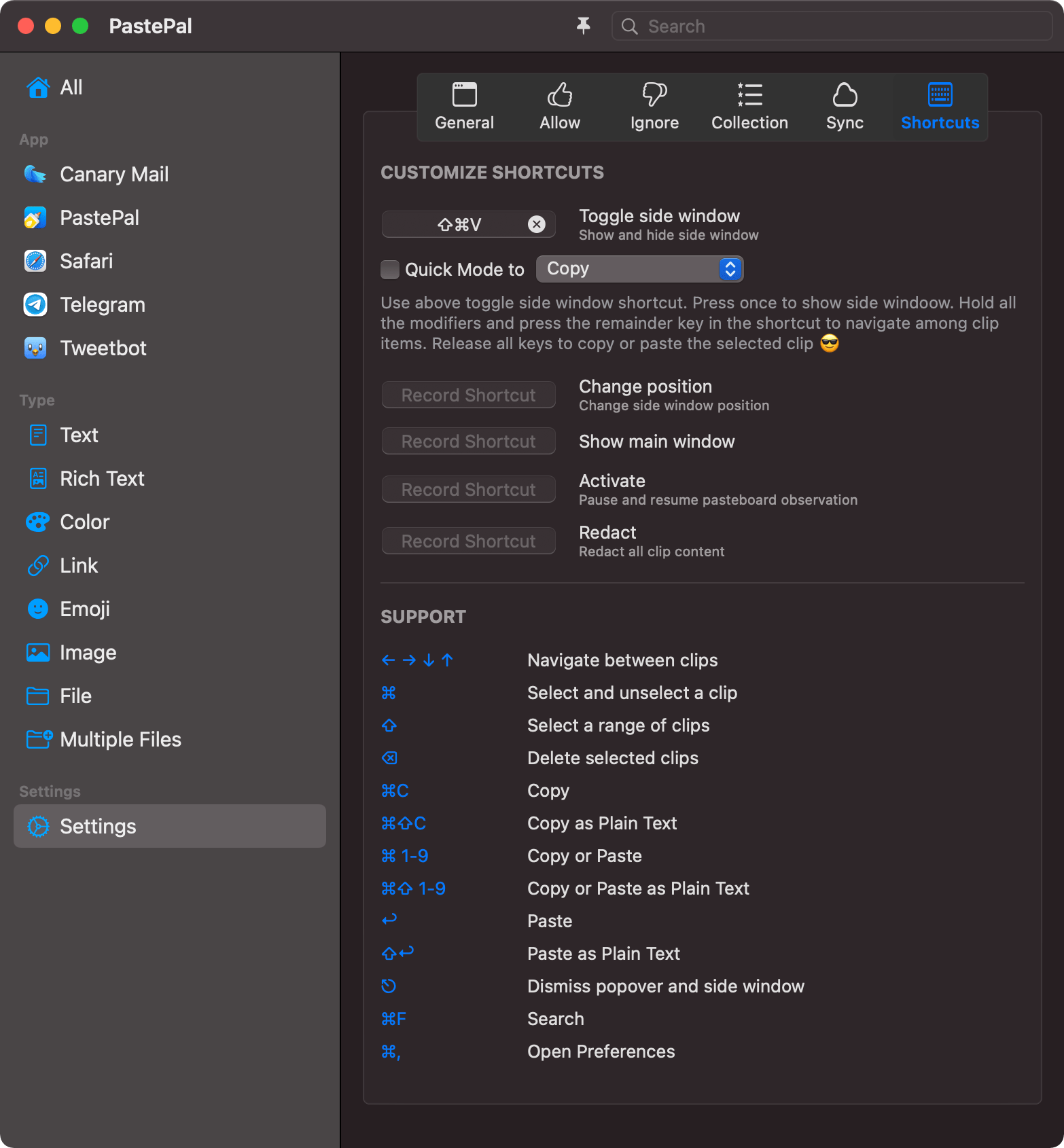Click the ⌘ 1-9 shortcut text
The image size is (1064, 1148).
[x=405, y=856]
